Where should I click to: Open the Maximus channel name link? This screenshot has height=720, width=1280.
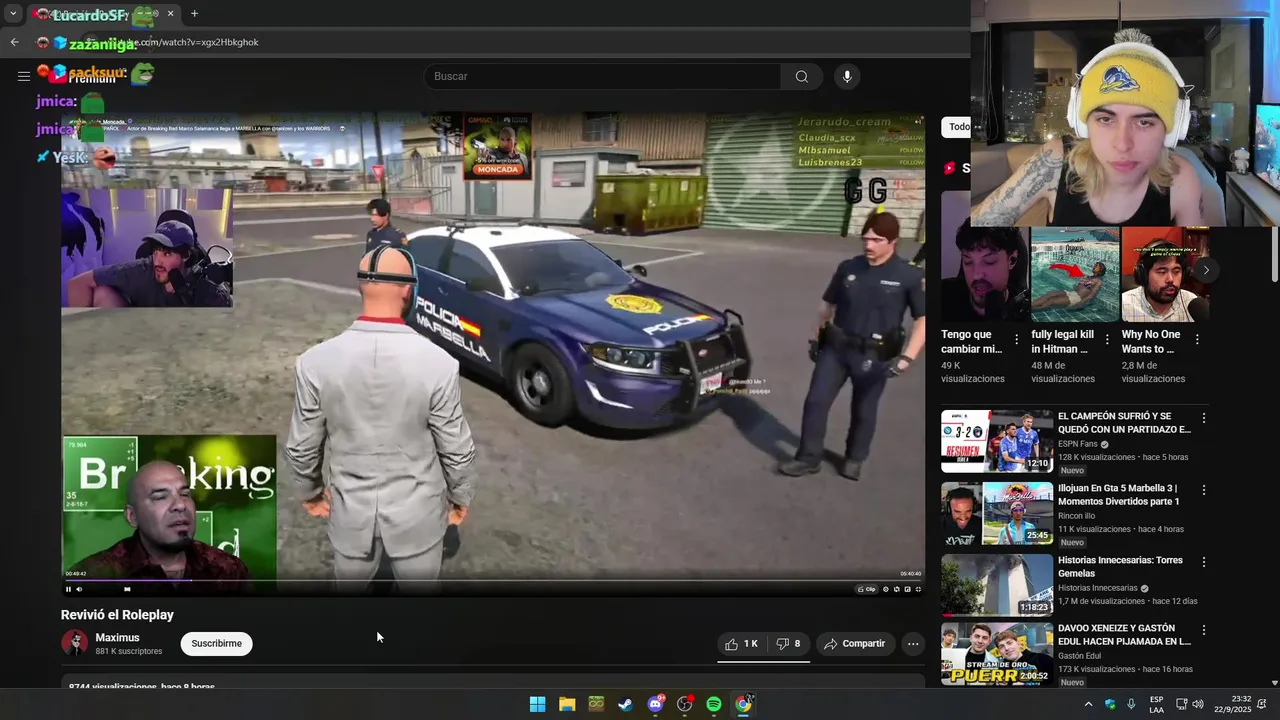coord(117,638)
